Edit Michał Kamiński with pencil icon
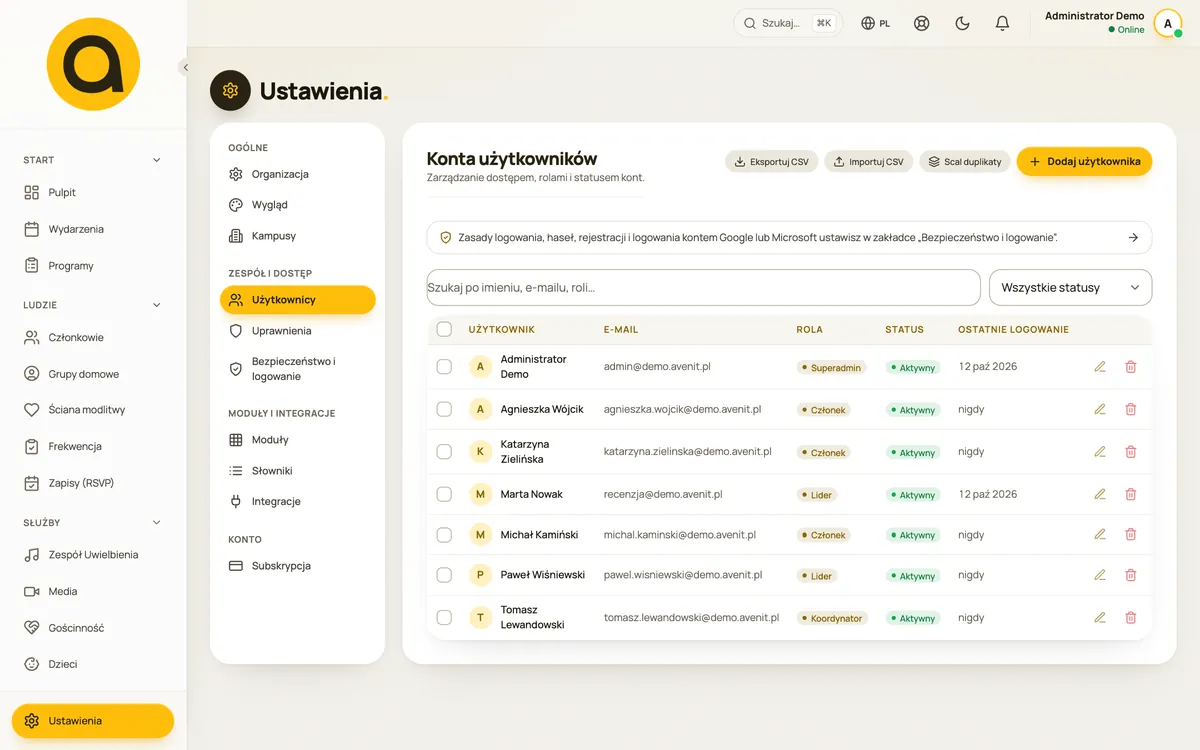Screen dimensions: 1200x750 pos(1100,535)
